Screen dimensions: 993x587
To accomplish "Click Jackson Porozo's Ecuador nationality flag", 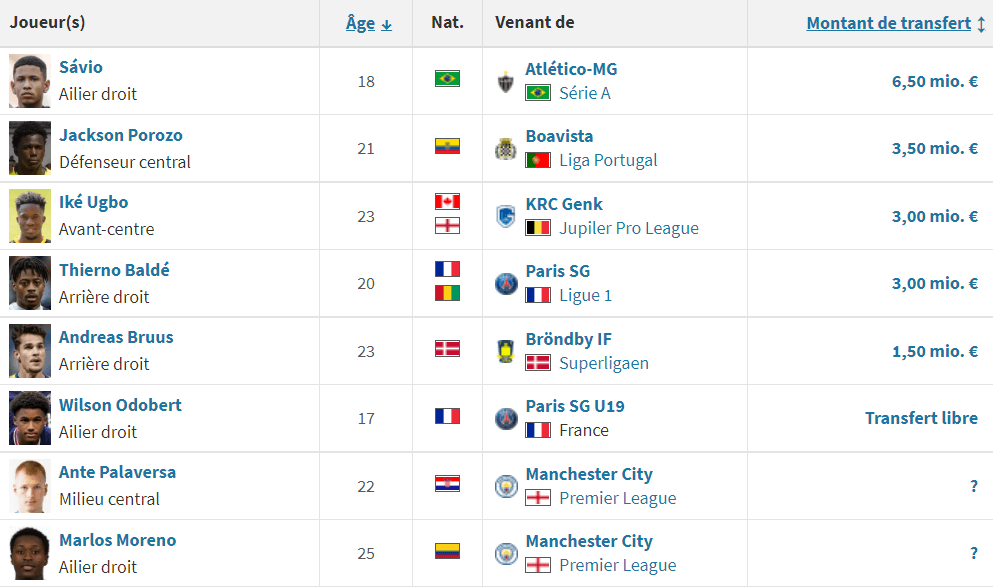I will [447, 146].
